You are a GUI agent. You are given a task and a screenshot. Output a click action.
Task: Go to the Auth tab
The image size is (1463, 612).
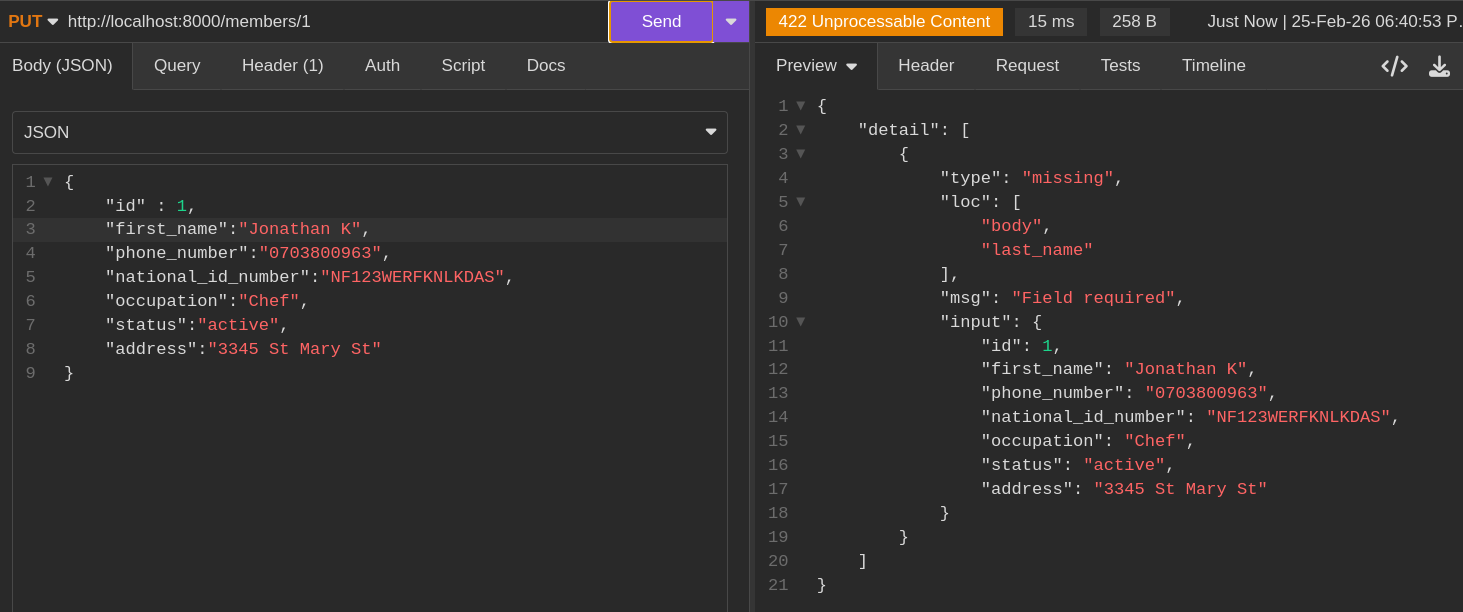point(382,66)
